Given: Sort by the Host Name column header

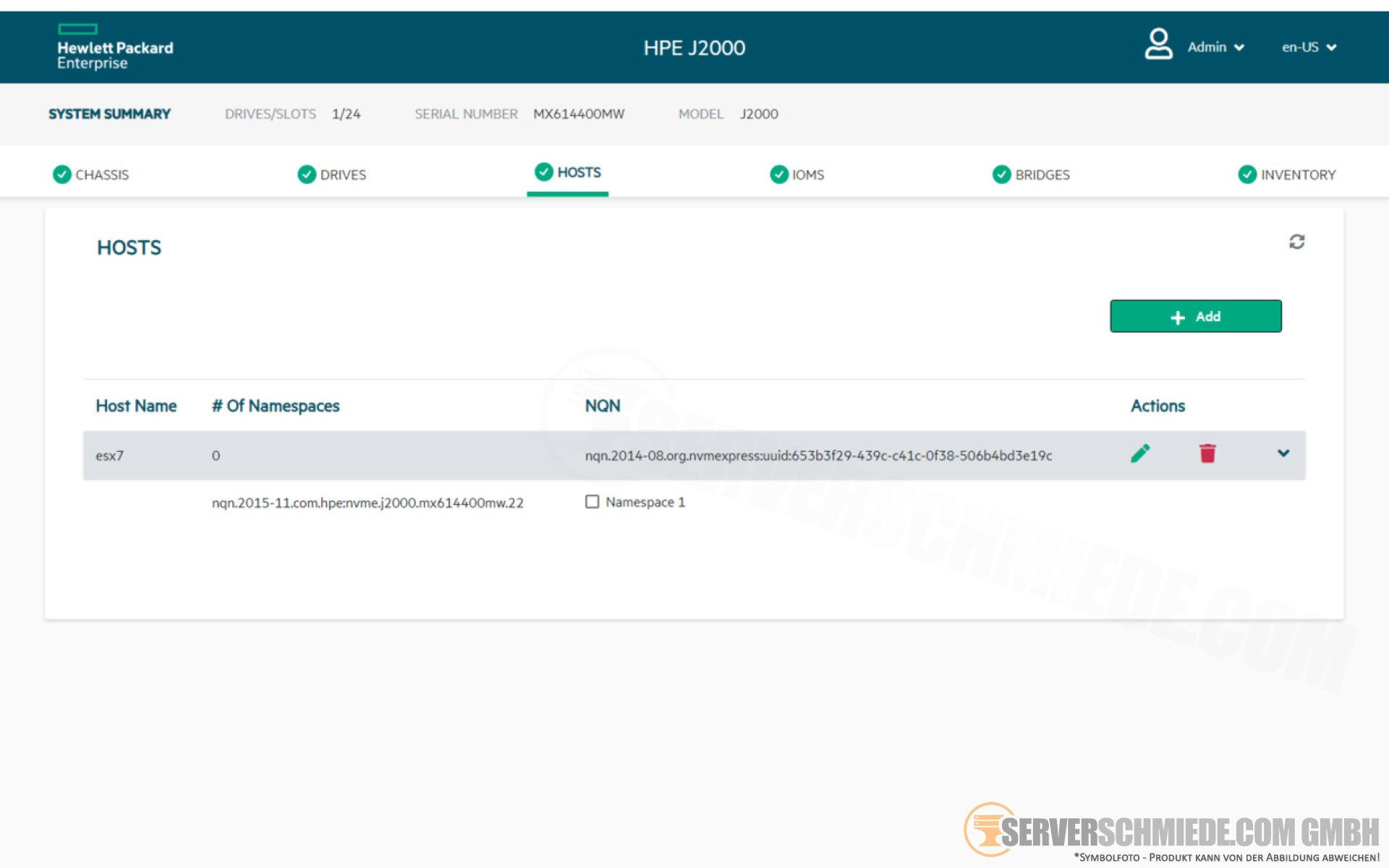Looking at the screenshot, I should click(136, 406).
